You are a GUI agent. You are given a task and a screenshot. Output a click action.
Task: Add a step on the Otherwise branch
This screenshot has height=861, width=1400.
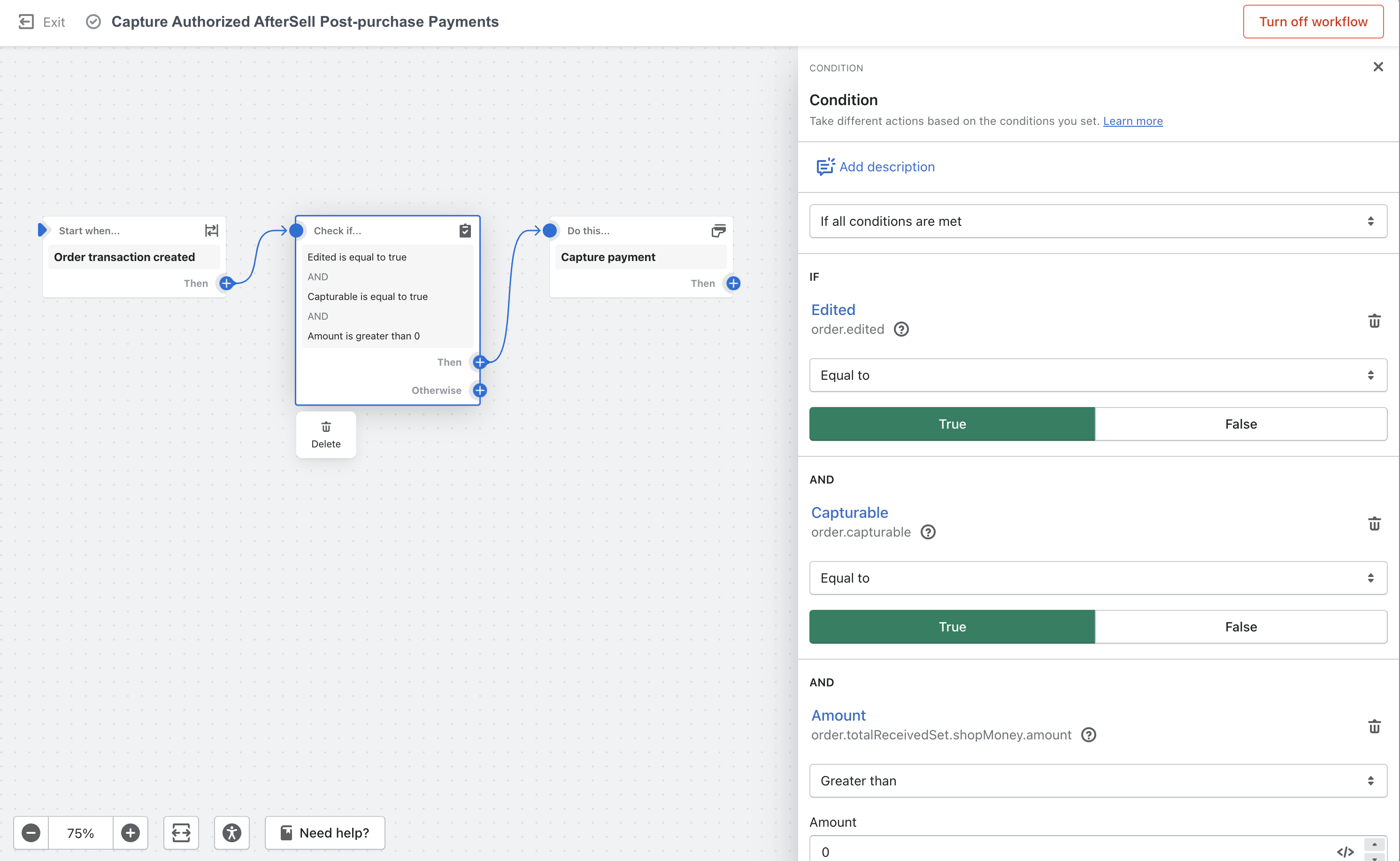480,390
